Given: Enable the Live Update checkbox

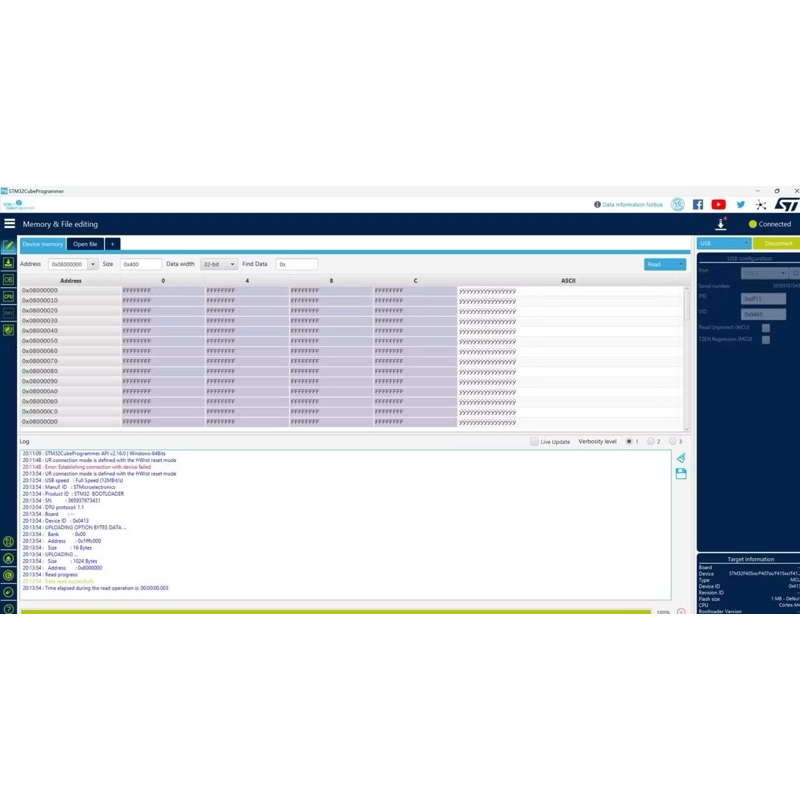Looking at the screenshot, I should [534, 441].
